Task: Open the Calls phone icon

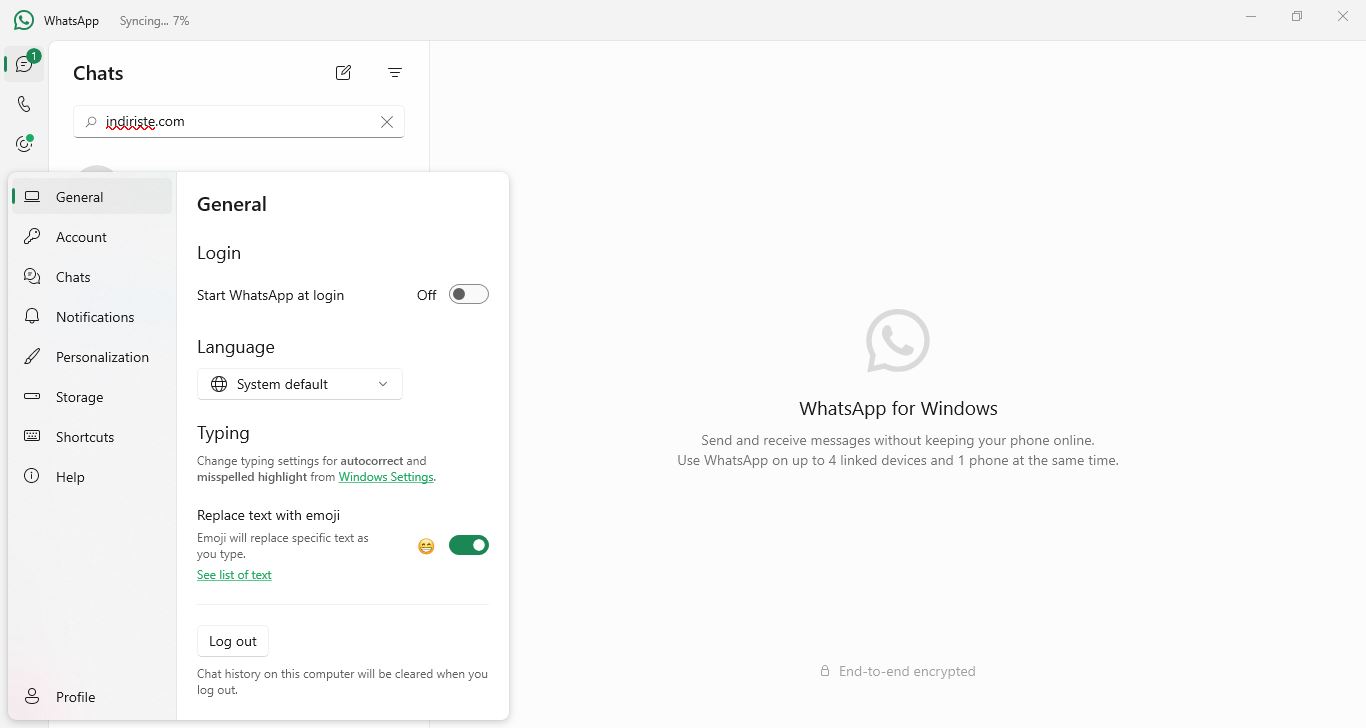Action: click(24, 104)
